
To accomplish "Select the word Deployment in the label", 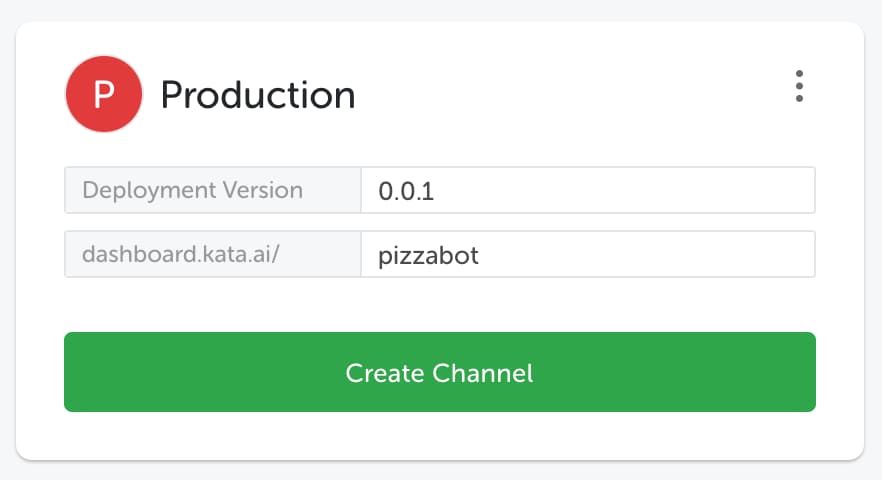I will coord(150,191).
